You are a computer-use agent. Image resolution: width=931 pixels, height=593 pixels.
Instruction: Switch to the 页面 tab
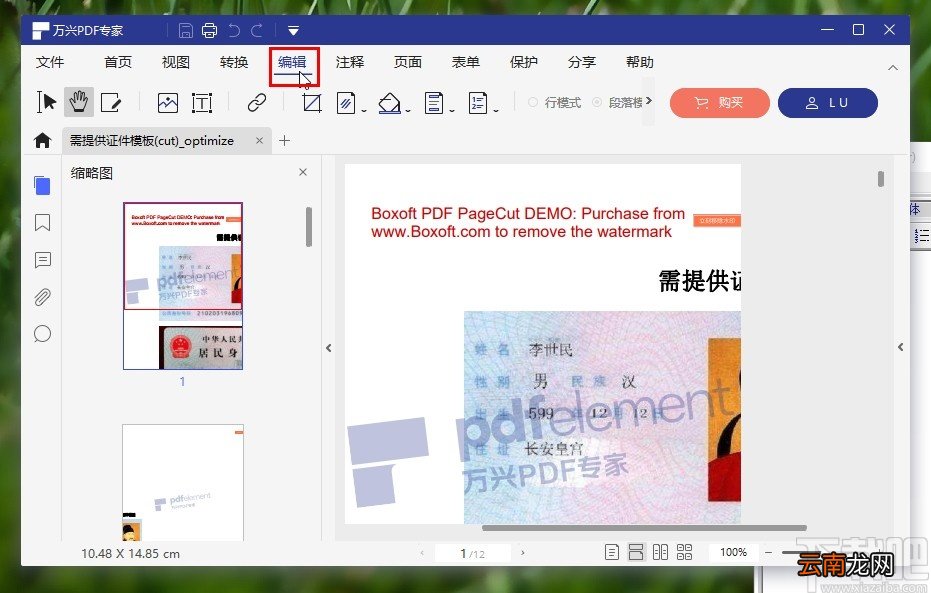tap(408, 62)
